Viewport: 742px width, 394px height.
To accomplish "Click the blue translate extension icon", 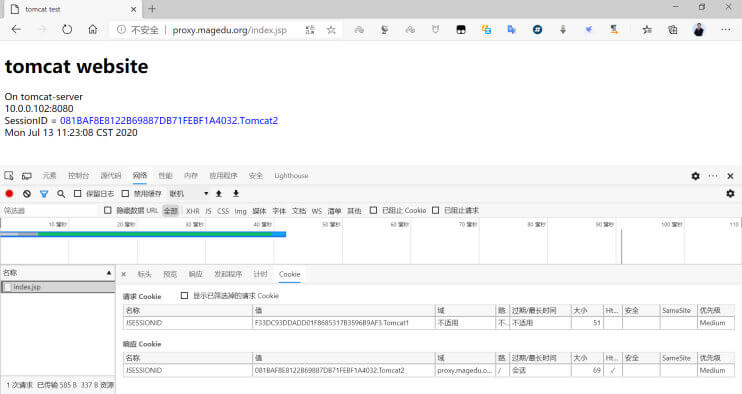I will click(x=512, y=30).
